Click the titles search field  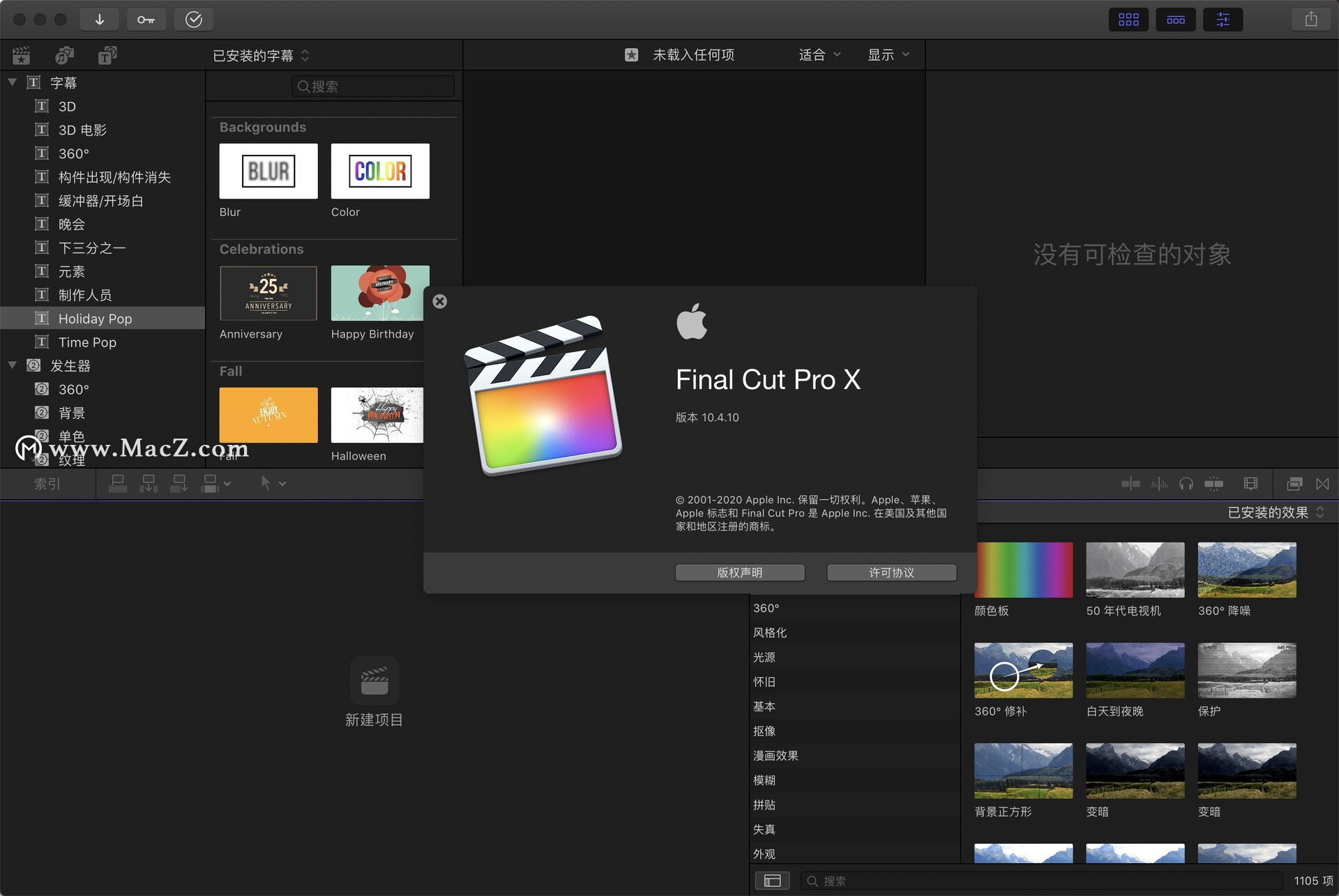coord(373,86)
